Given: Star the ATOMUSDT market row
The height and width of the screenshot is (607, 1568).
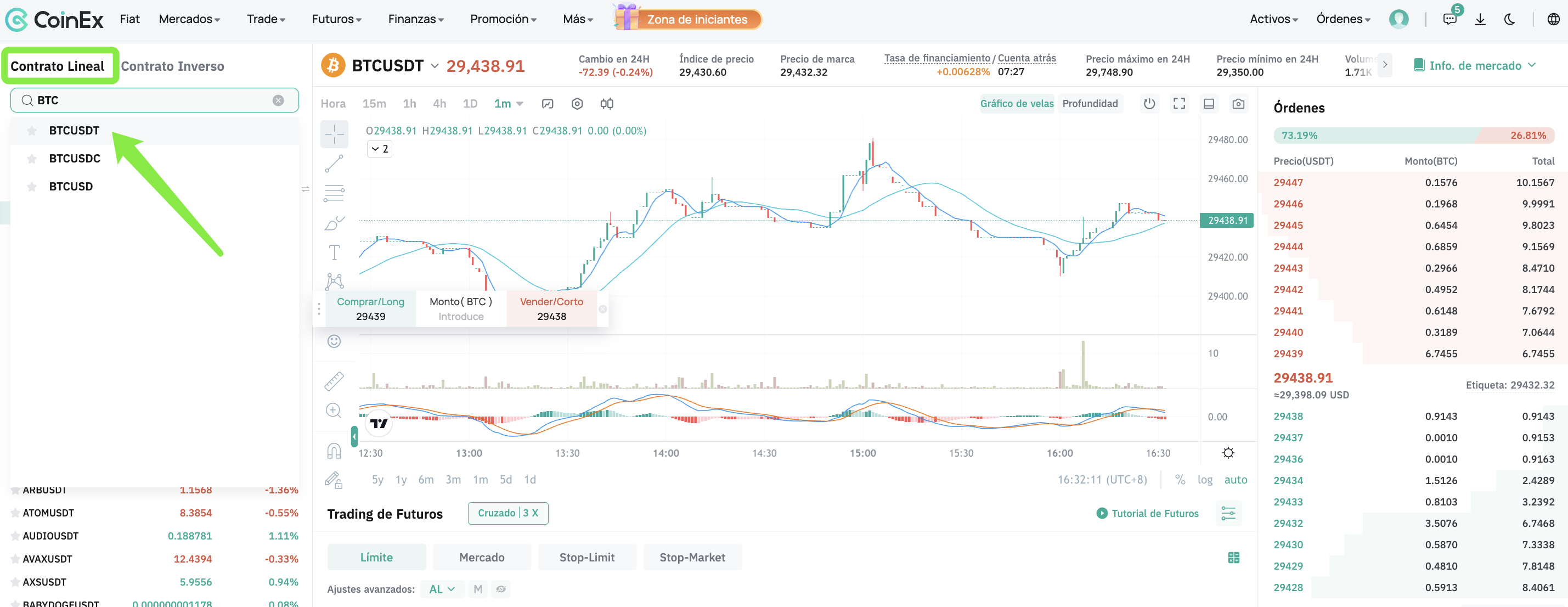Looking at the screenshot, I should click(15, 513).
